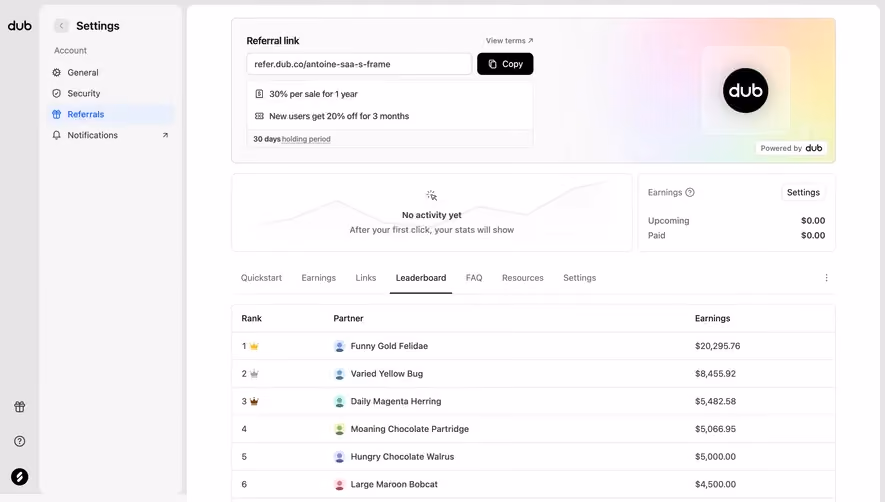Copy the referral link
Image resolution: width=885 pixels, height=502 pixels.
pyautogui.click(x=505, y=64)
